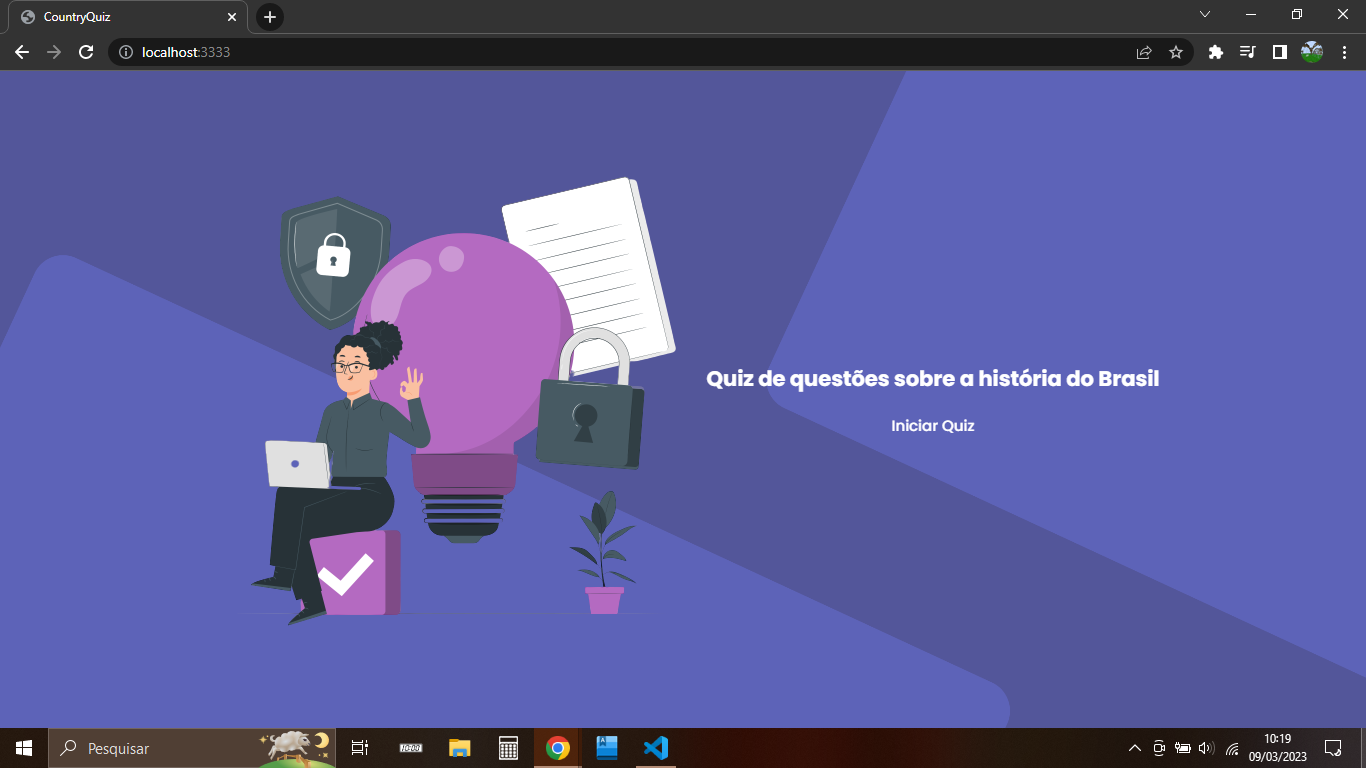This screenshot has height=768, width=1366.
Task: Open the tab search dropdown in Chrome
Action: pyautogui.click(x=1204, y=14)
